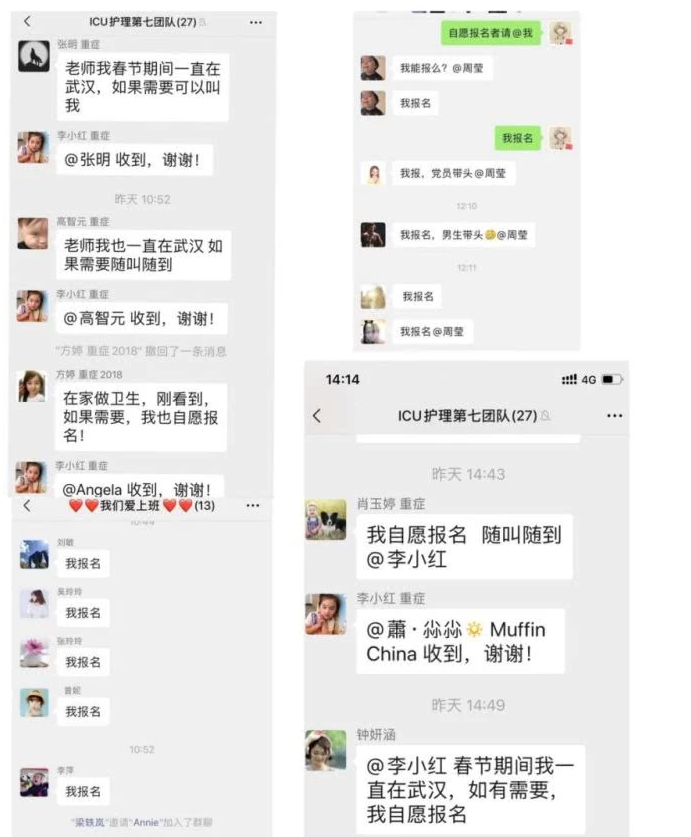Tap 高智元's baby avatar
Screen dimensions: 691x837
(x=33, y=233)
